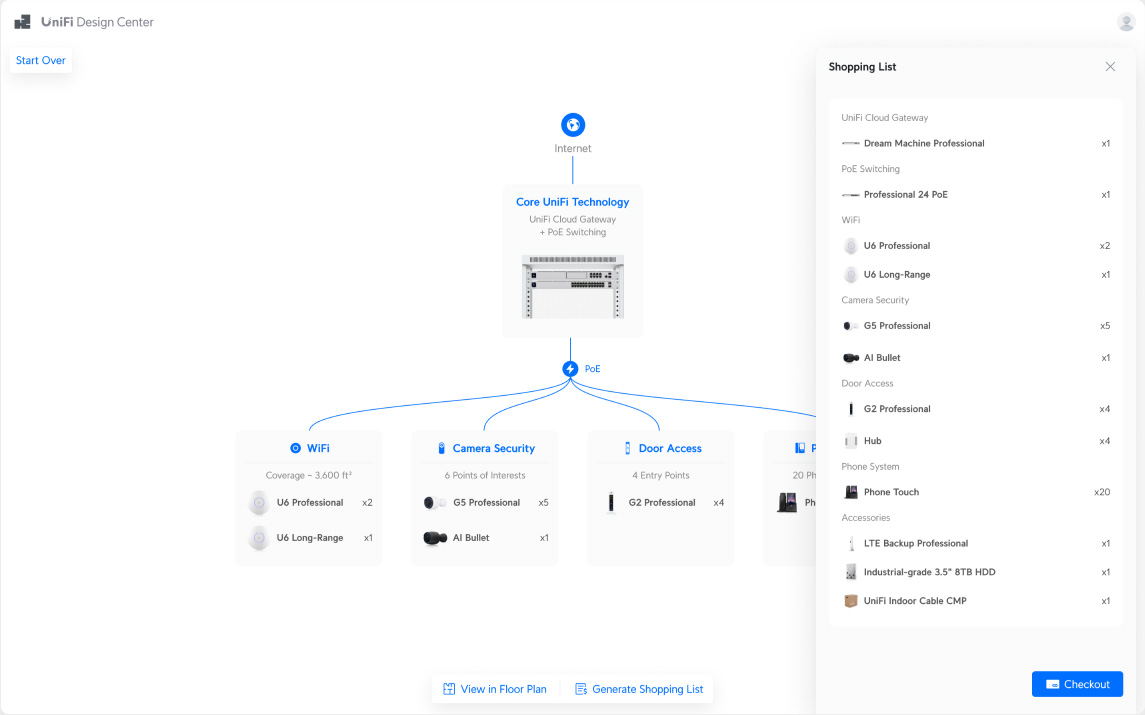Click the G2 Professional reader icon in Door card
Screen dimensions: 1145x715
click(611, 502)
